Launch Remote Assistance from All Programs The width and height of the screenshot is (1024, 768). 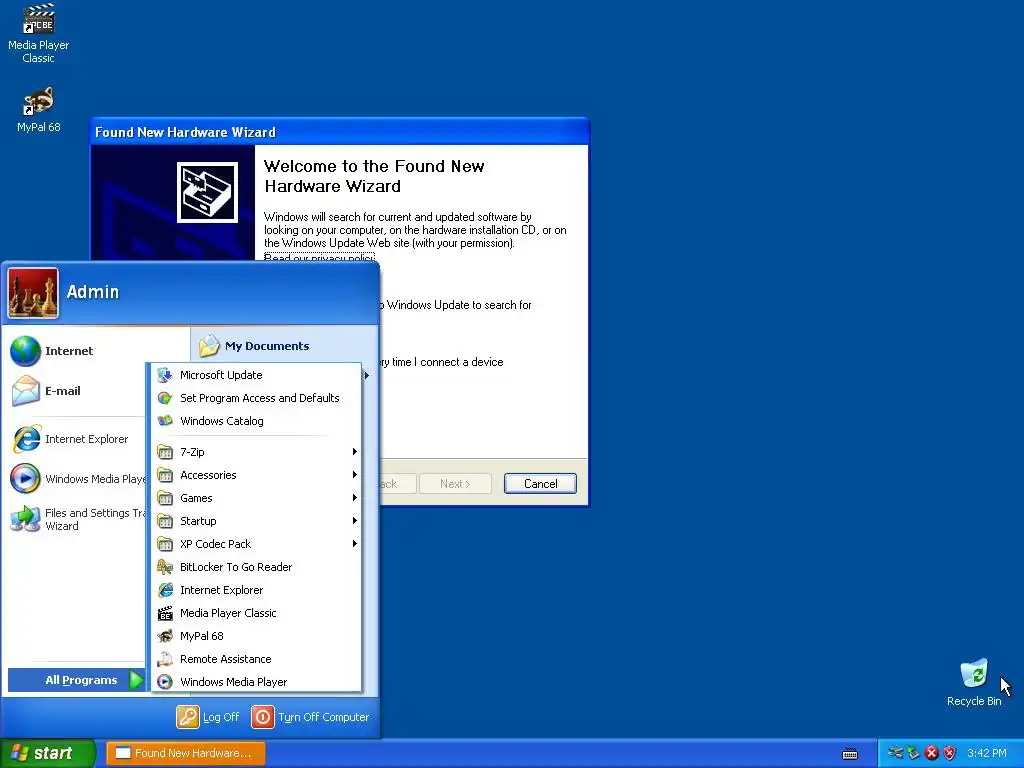257,659
